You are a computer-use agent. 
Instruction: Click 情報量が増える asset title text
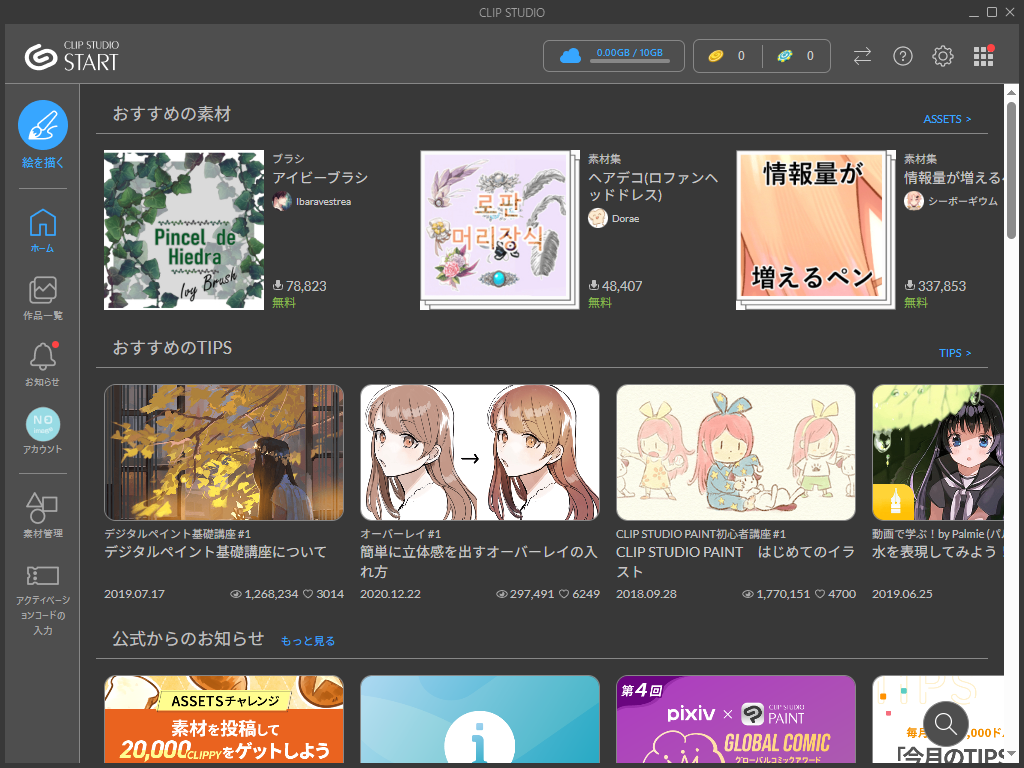pyautogui.click(x=953, y=178)
